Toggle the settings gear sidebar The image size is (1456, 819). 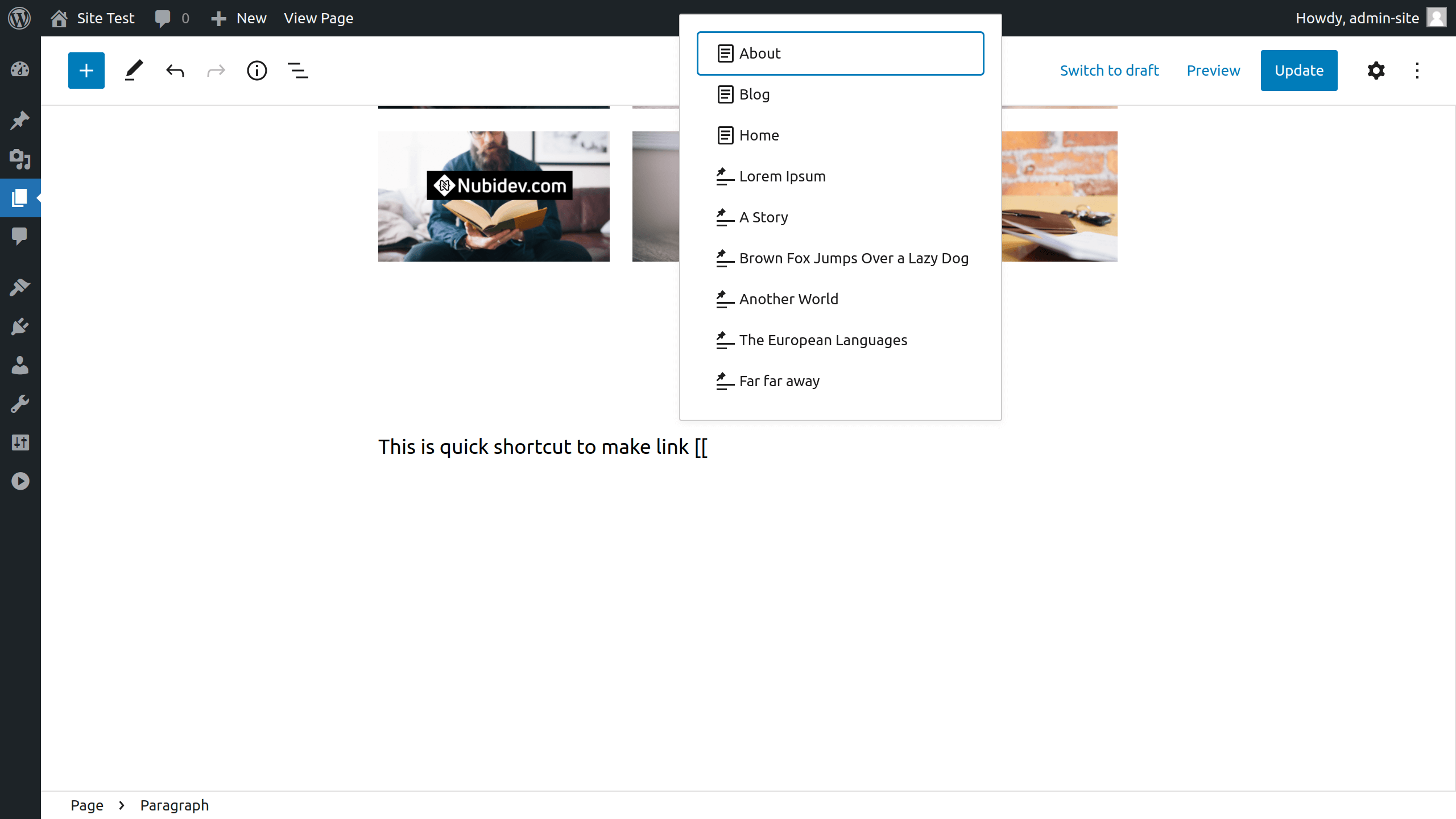click(x=1376, y=71)
